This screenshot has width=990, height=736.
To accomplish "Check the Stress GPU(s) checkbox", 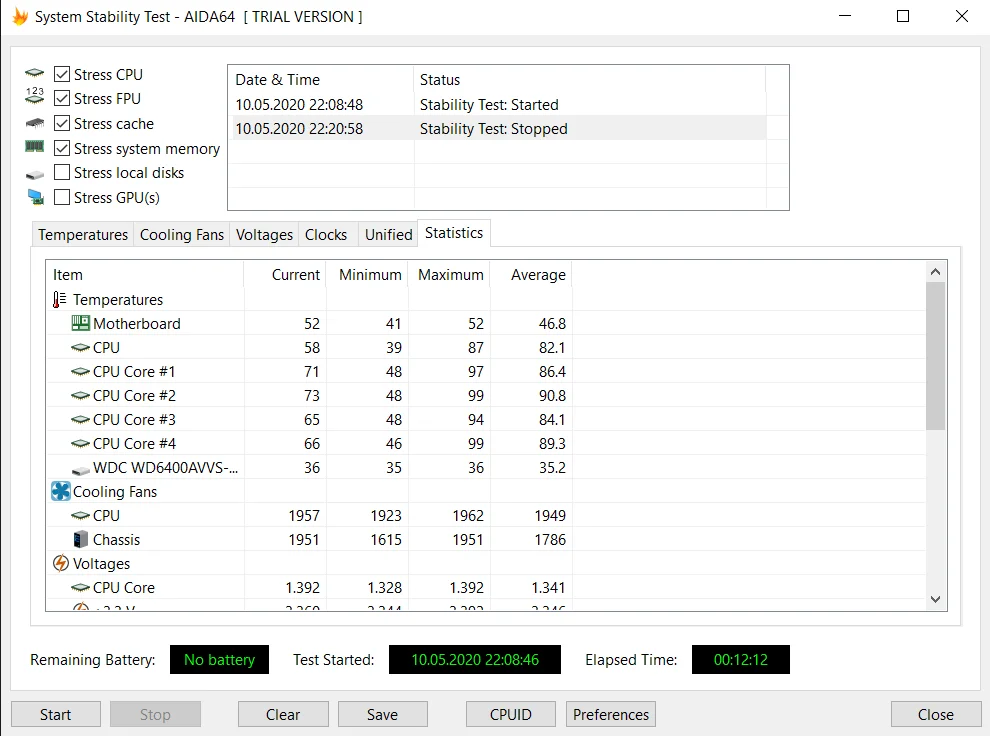I will click(62, 197).
